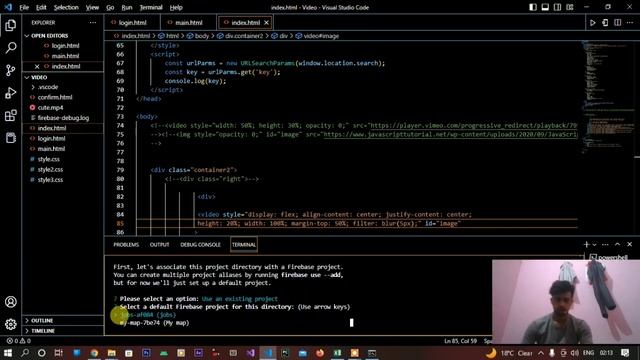
Task: Click the Run play button in editor toolbar
Action: point(592,23)
